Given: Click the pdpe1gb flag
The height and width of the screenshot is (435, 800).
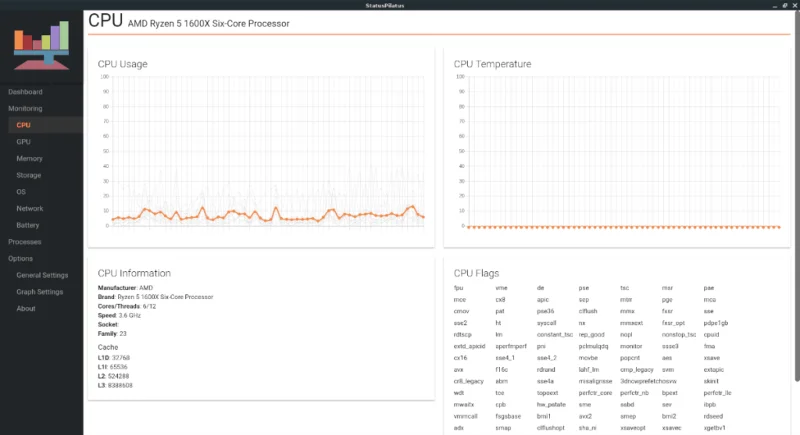Looking at the screenshot, I should (716, 323).
